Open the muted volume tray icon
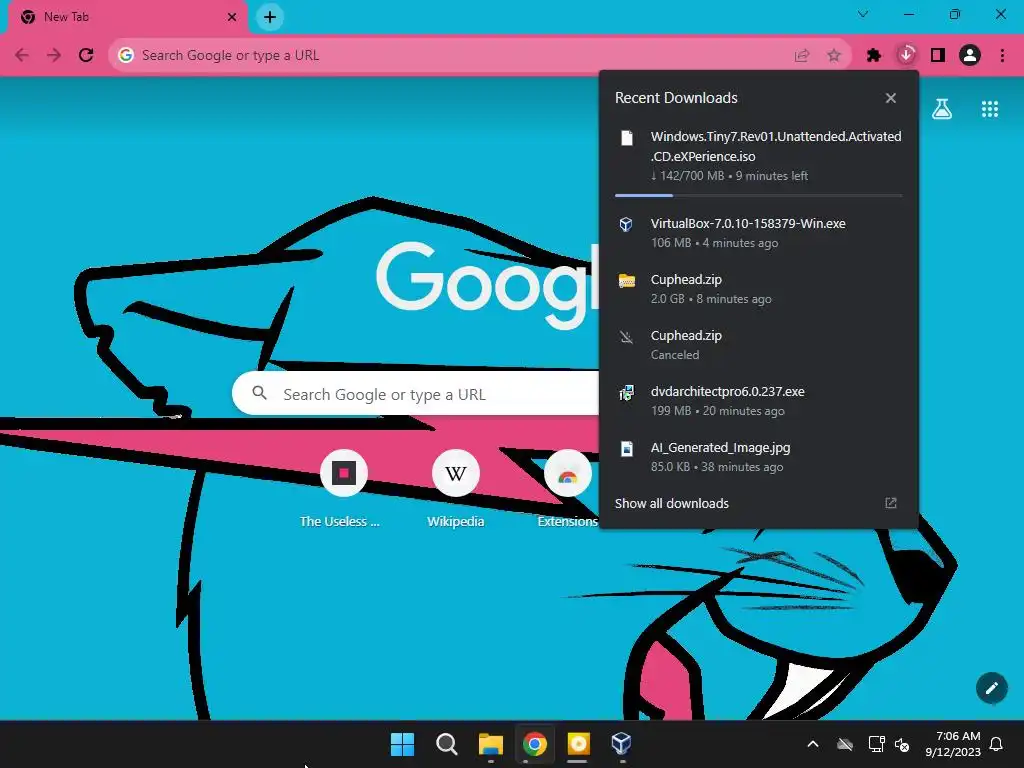This screenshot has height=768, width=1024. pos(903,744)
